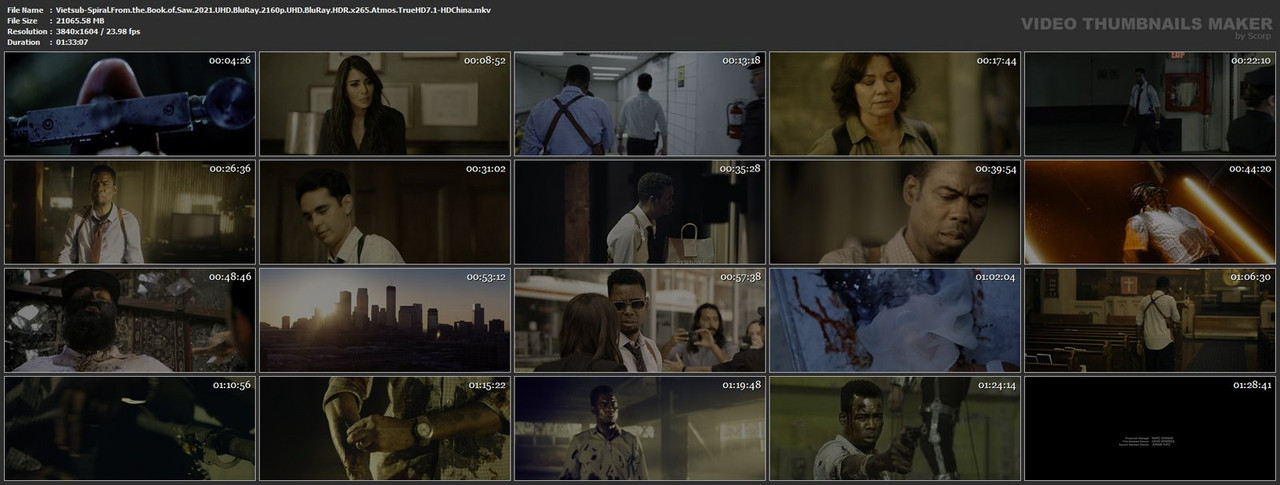This screenshot has width=1280, height=485.
Task: Click the File Size label
Action: point(22,20)
